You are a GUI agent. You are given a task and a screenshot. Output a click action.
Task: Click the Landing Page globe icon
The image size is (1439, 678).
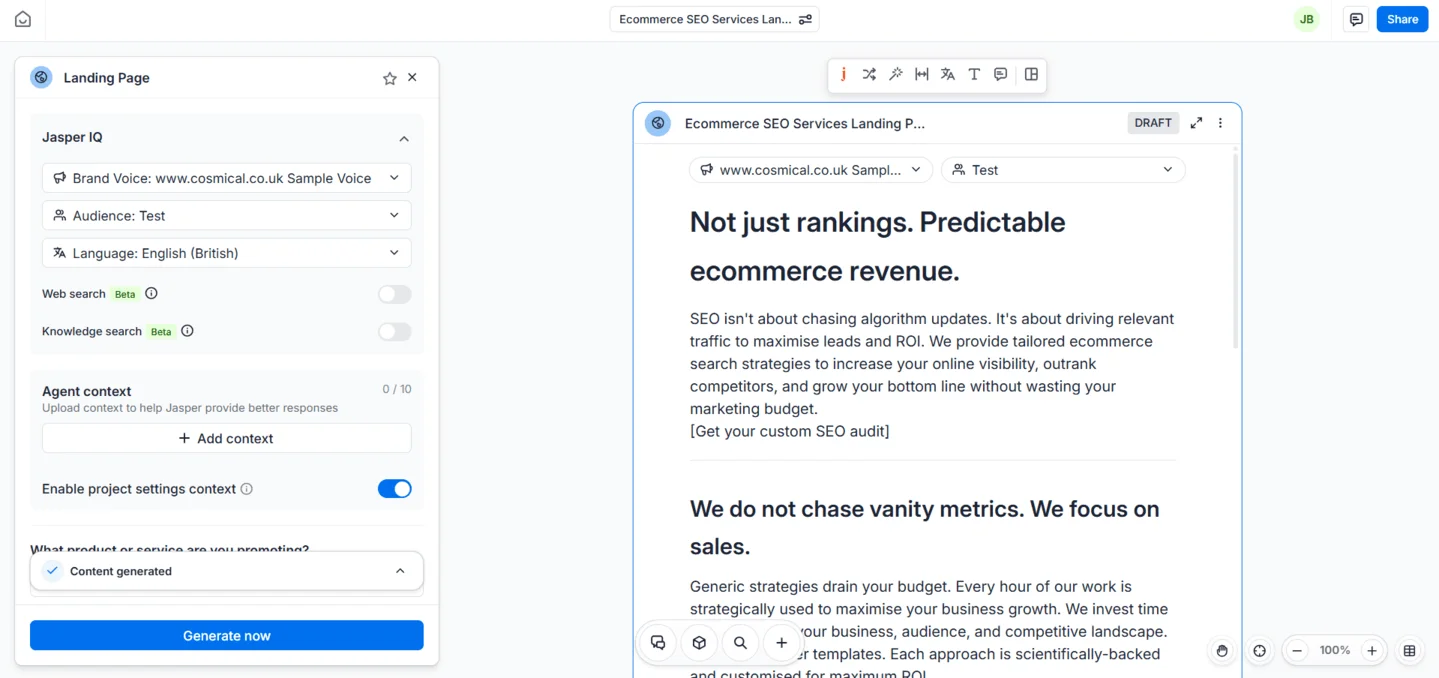(41, 77)
